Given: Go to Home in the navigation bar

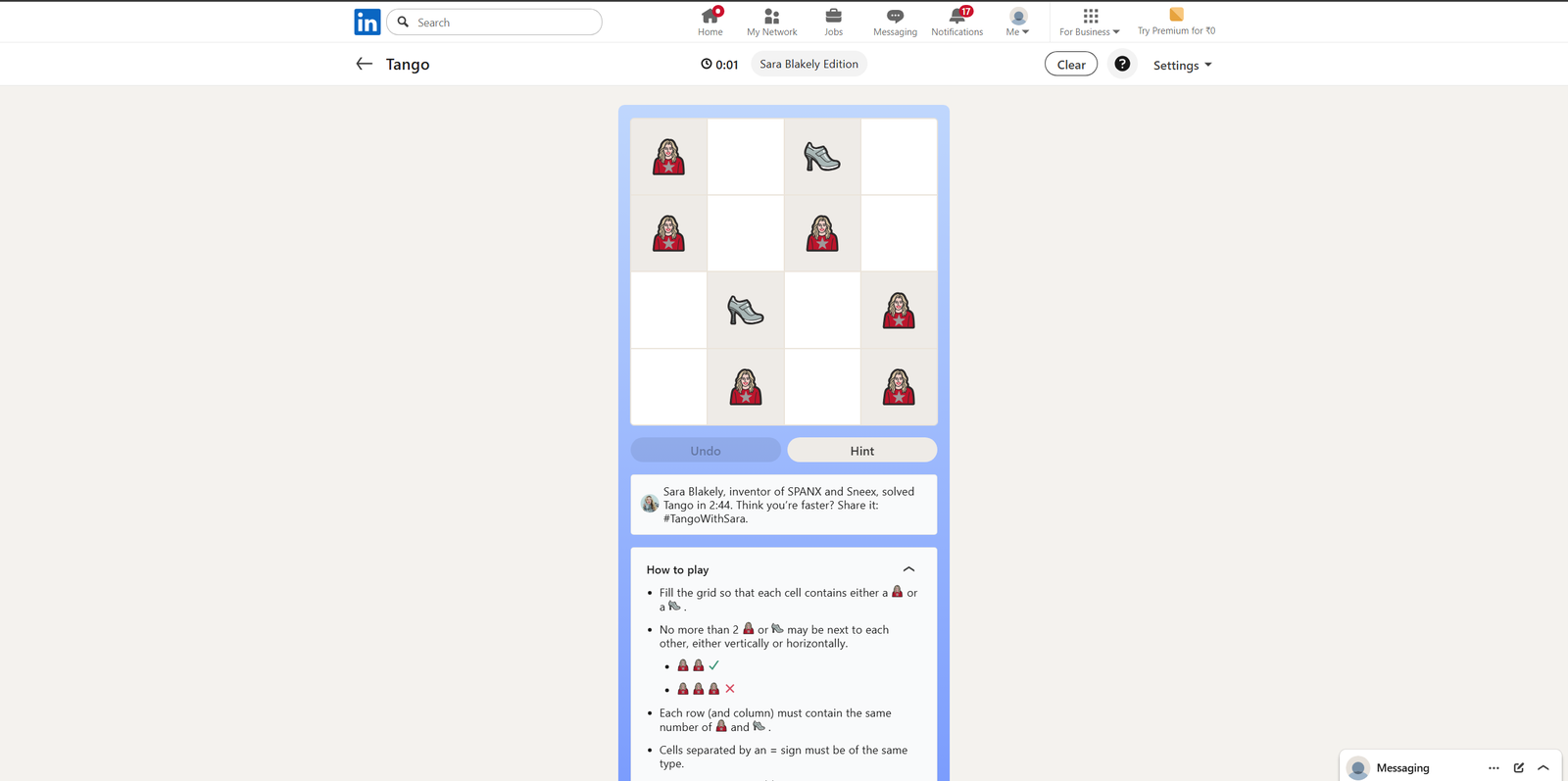Looking at the screenshot, I should (710, 22).
